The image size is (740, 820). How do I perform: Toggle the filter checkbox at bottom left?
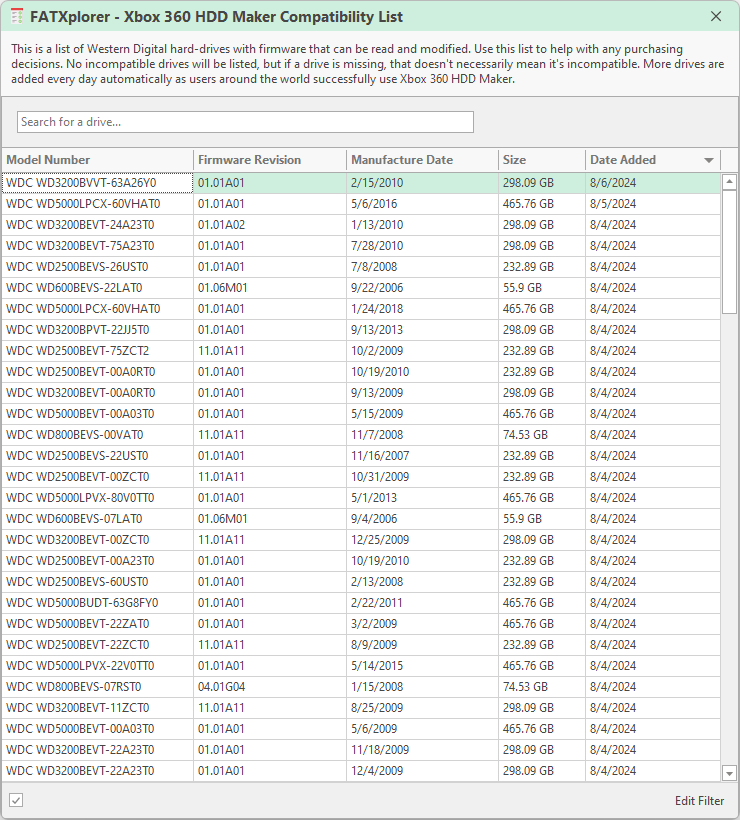[16, 800]
